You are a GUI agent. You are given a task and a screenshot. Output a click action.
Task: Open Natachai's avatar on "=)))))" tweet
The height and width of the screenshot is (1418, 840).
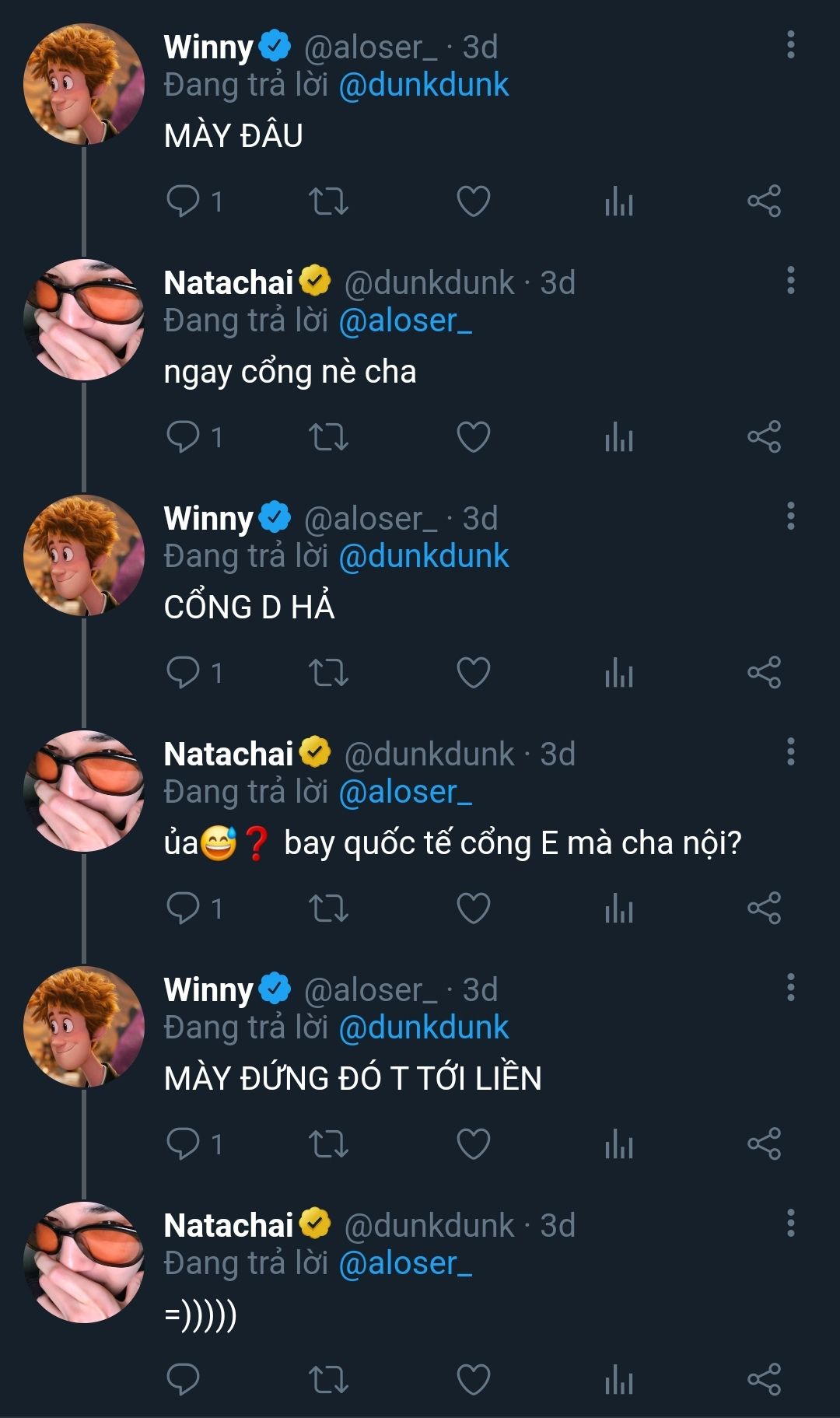tap(84, 1262)
